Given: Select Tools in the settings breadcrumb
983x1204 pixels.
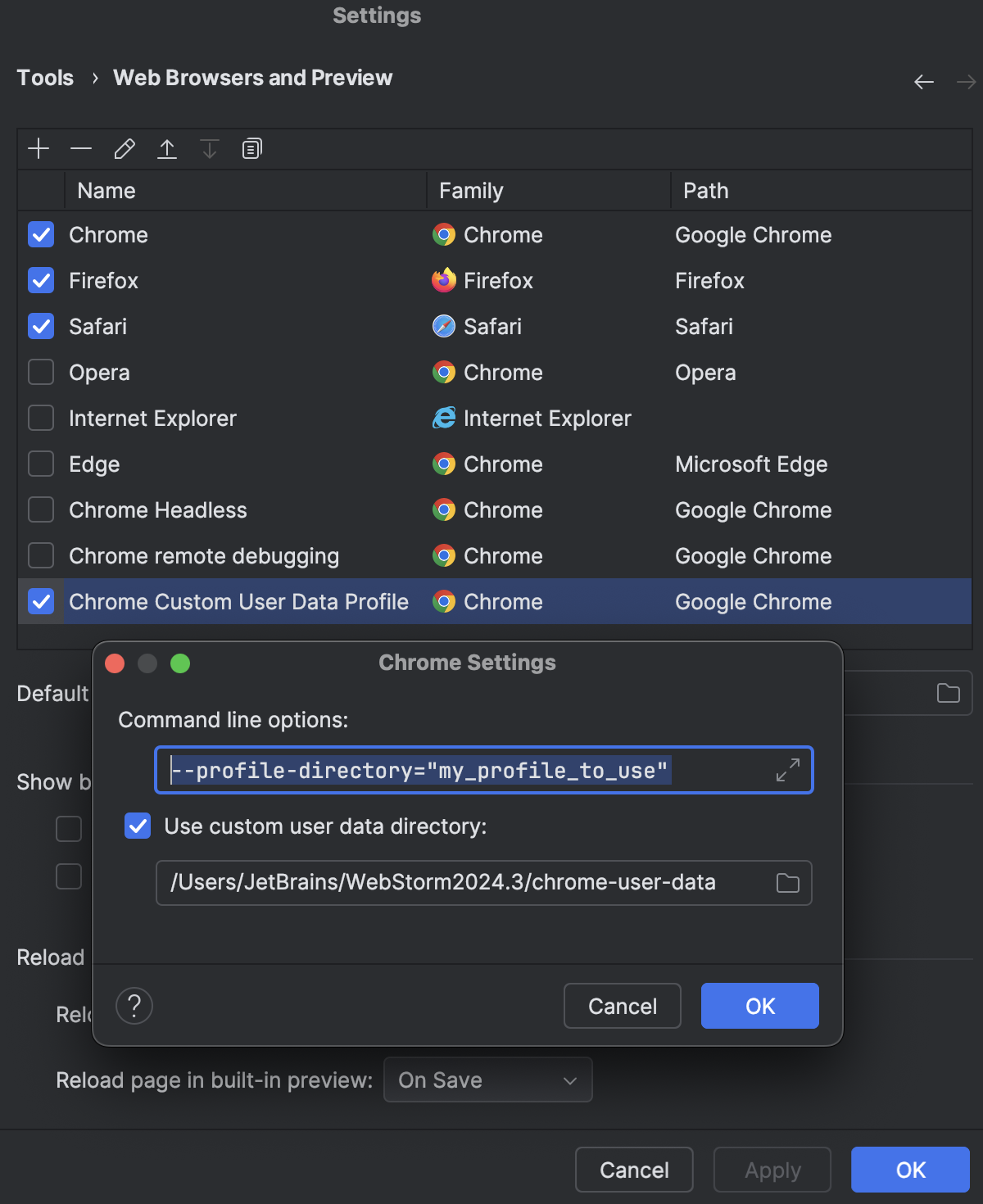Looking at the screenshot, I should pos(45,77).
